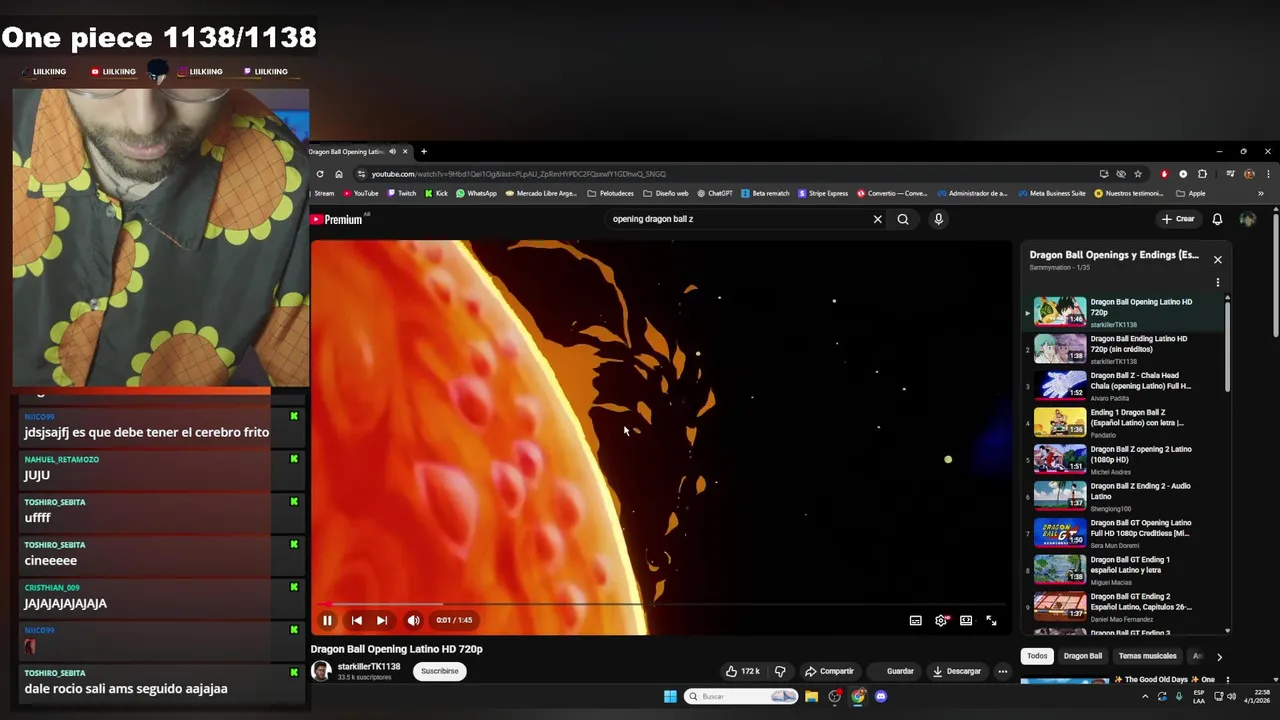Open more actions menu below video
The image size is (1280, 720).
1002,671
